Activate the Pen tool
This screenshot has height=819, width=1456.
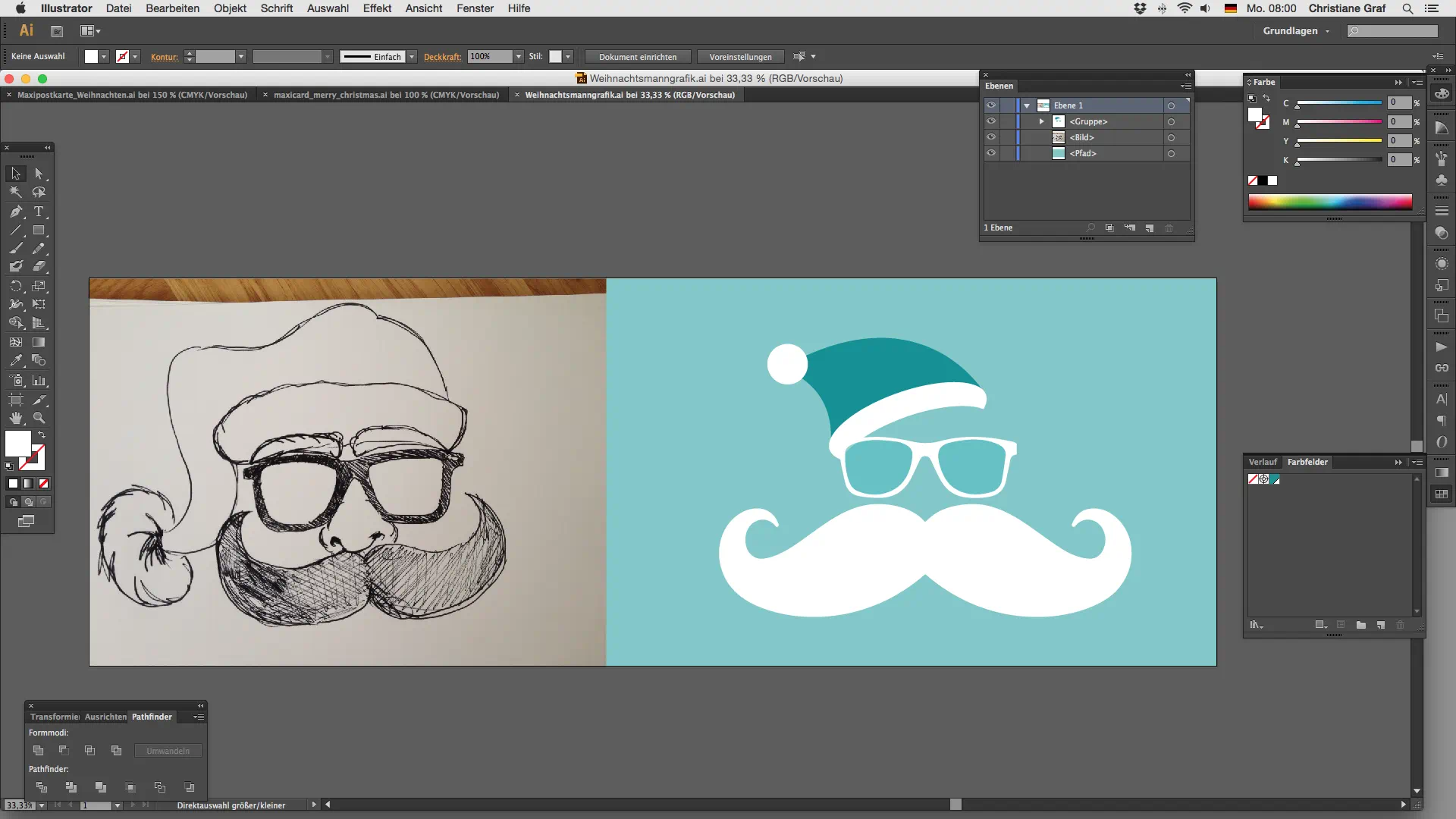16,212
